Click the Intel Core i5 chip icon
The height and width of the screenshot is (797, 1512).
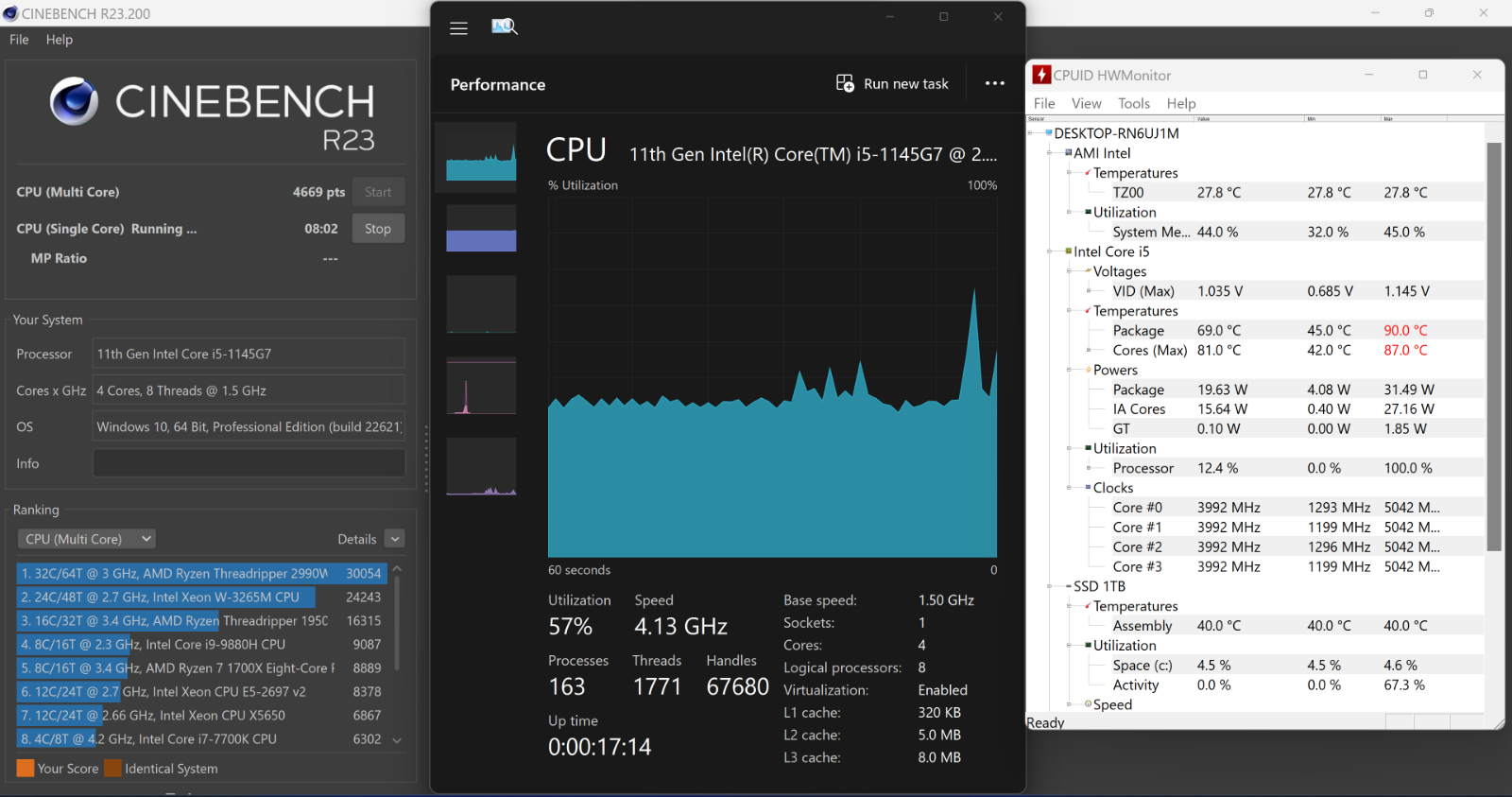click(x=1068, y=251)
